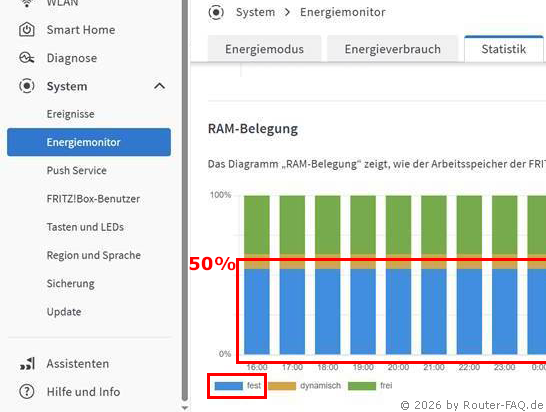Viewport: 546px width, 412px height.
Task: Click the Smart Home power icon
Action: [x=27, y=30]
